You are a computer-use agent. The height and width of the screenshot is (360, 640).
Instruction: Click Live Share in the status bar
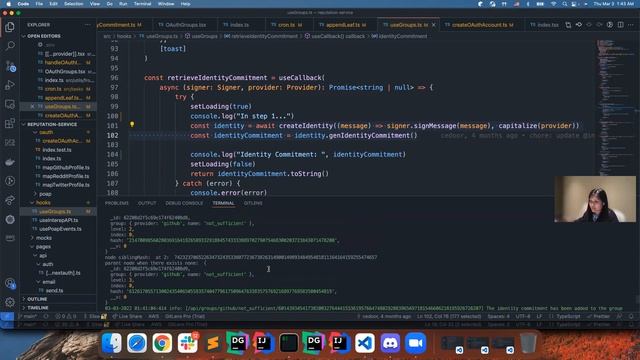(127, 316)
